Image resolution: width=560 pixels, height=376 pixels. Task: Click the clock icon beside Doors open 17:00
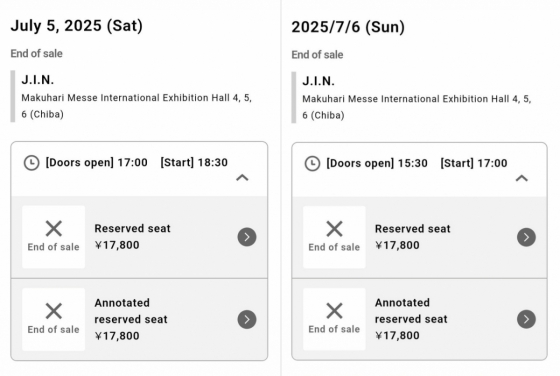[x=31, y=163]
